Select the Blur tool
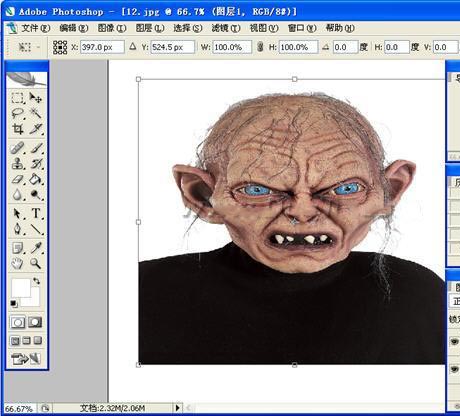Viewport: 460px width, 416px height. 17,194
